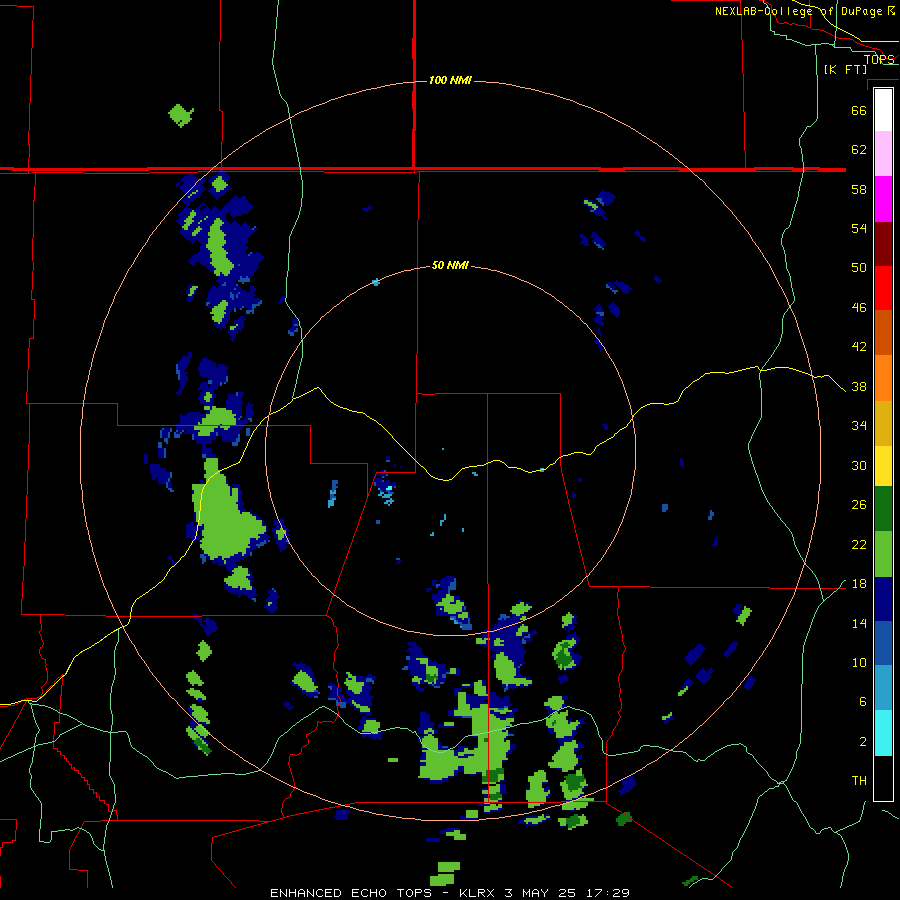Click the '66' legend value
Viewport: 900px width, 900px height.
(859, 110)
